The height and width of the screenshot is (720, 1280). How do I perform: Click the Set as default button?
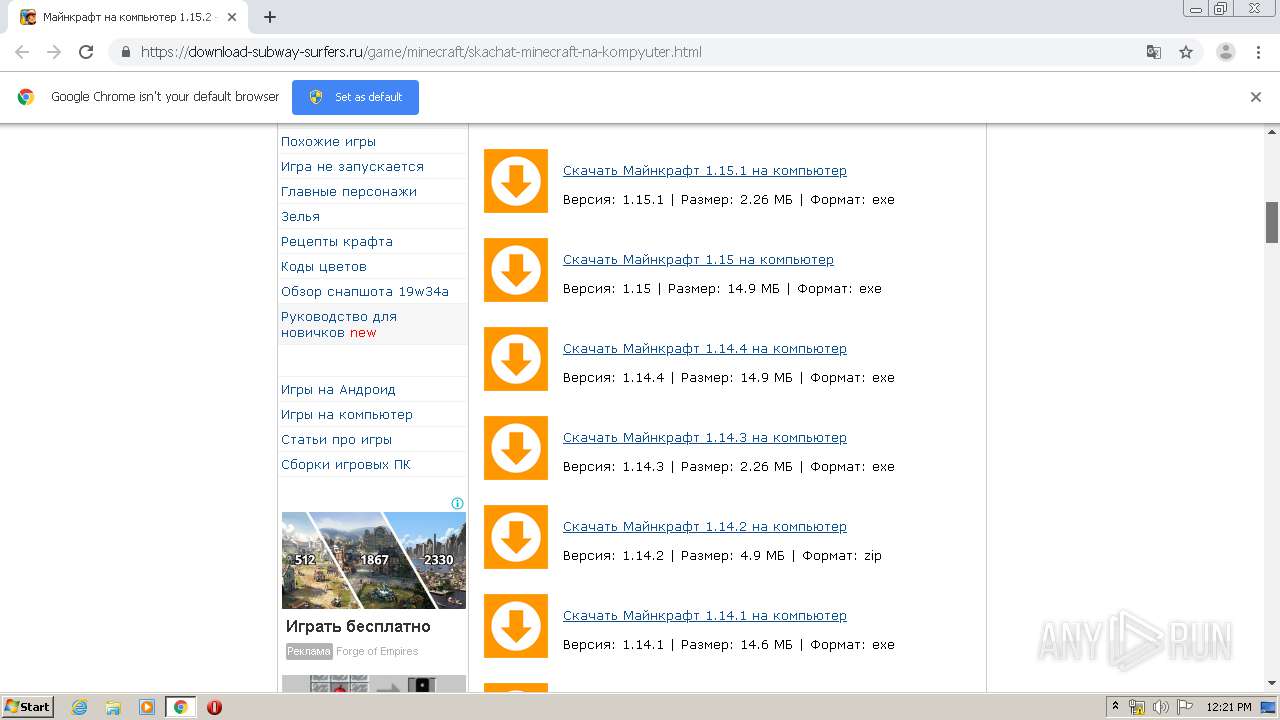click(x=355, y=97)
